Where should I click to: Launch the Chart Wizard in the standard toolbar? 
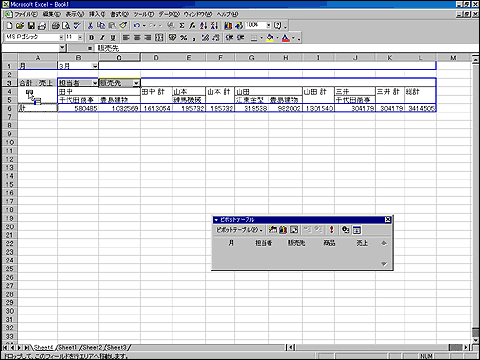228,26
